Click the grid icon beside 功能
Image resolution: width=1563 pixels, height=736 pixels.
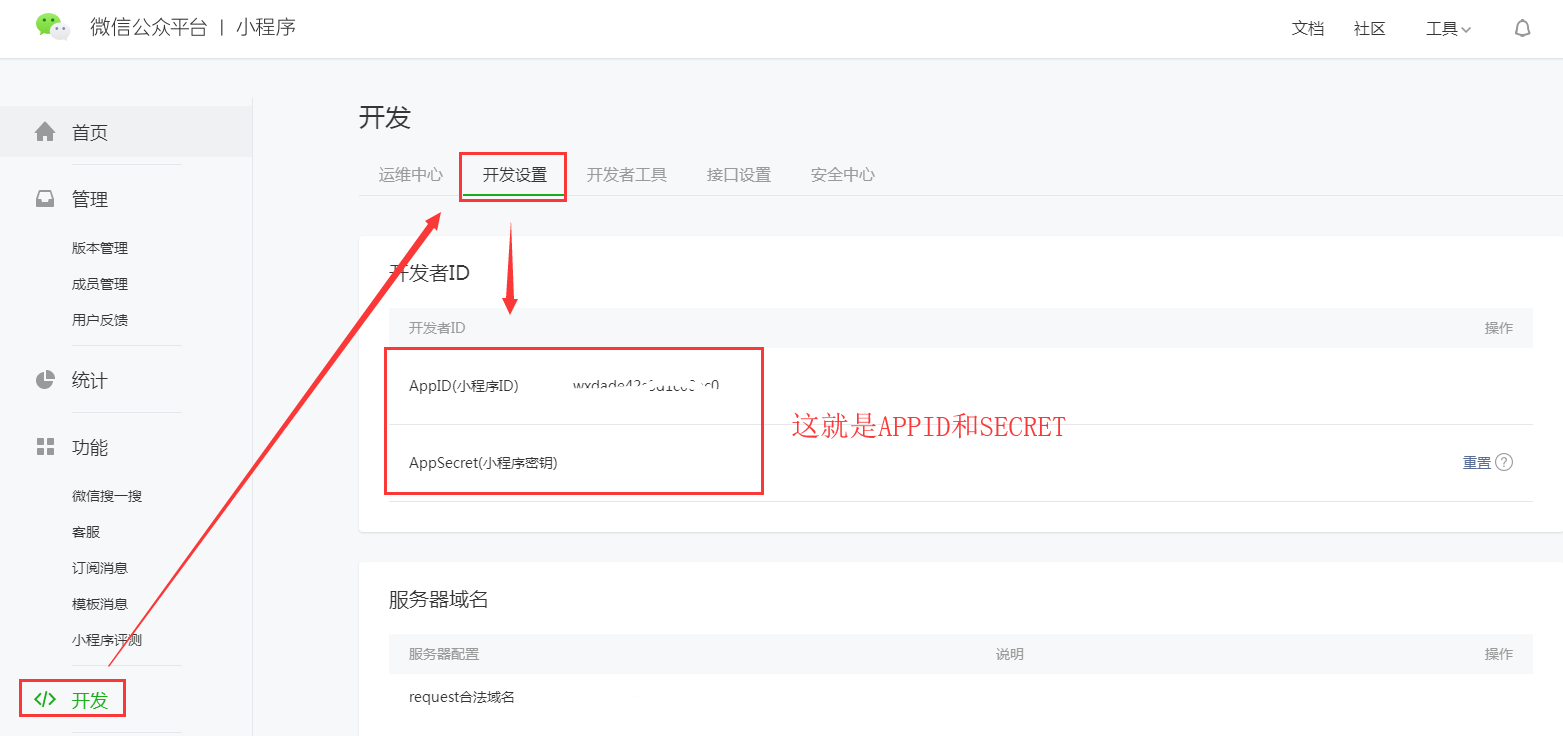[45, 447]
